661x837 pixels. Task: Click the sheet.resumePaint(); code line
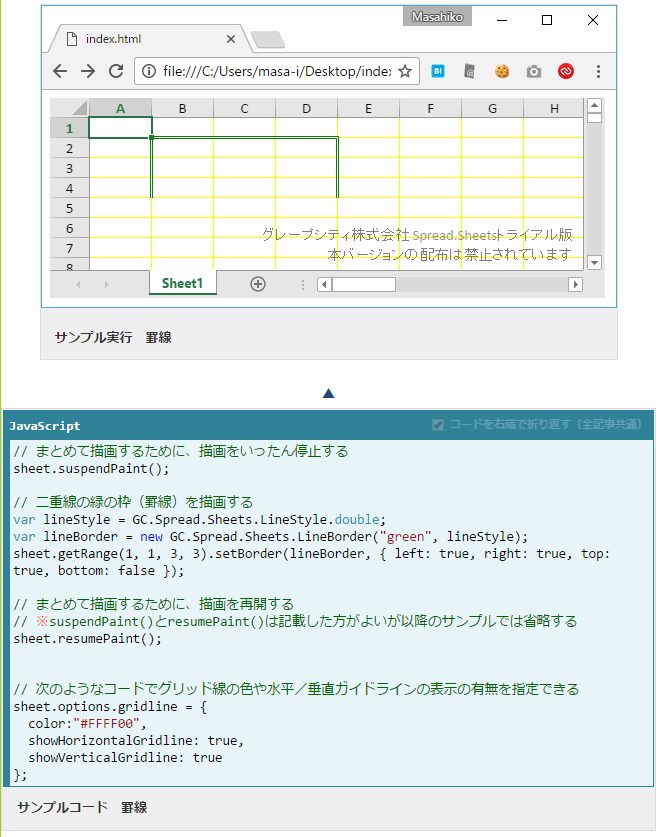(88, 638)
